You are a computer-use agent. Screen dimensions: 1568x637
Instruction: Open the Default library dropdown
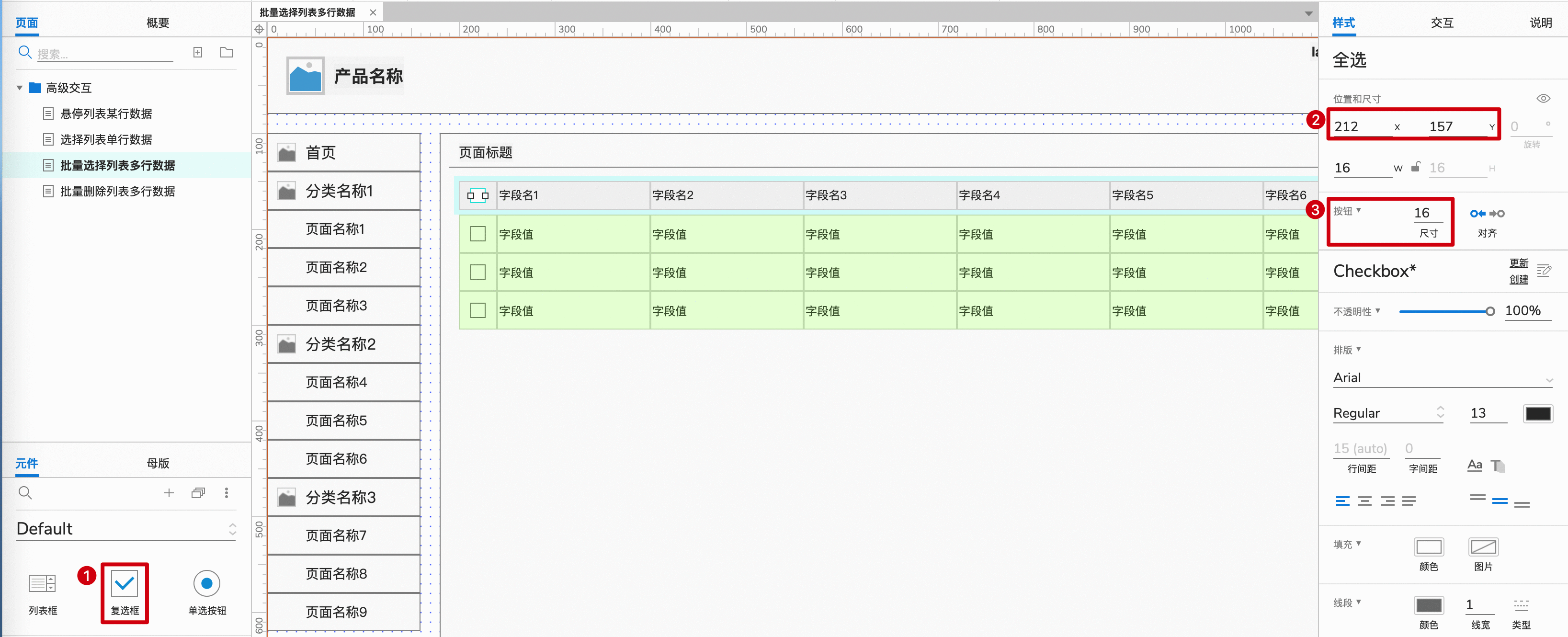[125, 529]
